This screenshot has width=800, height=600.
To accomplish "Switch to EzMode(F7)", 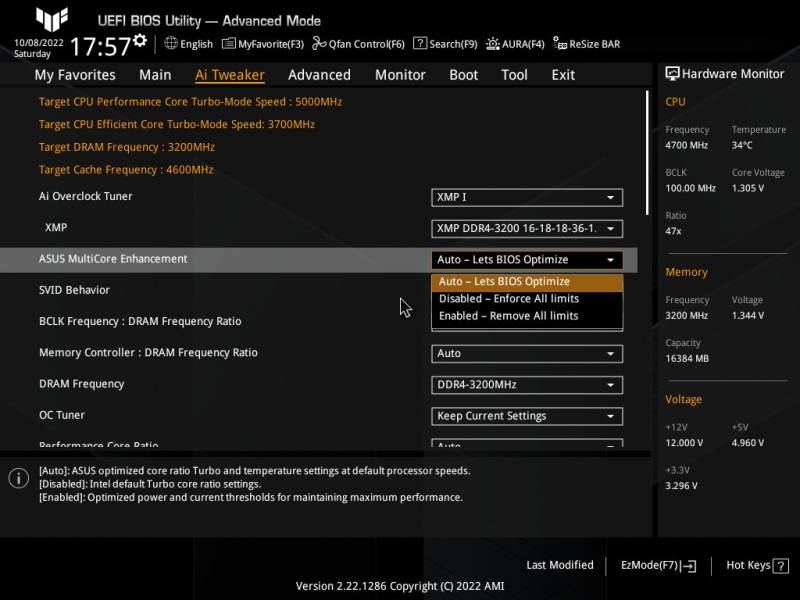I will [x=658, y=565].
